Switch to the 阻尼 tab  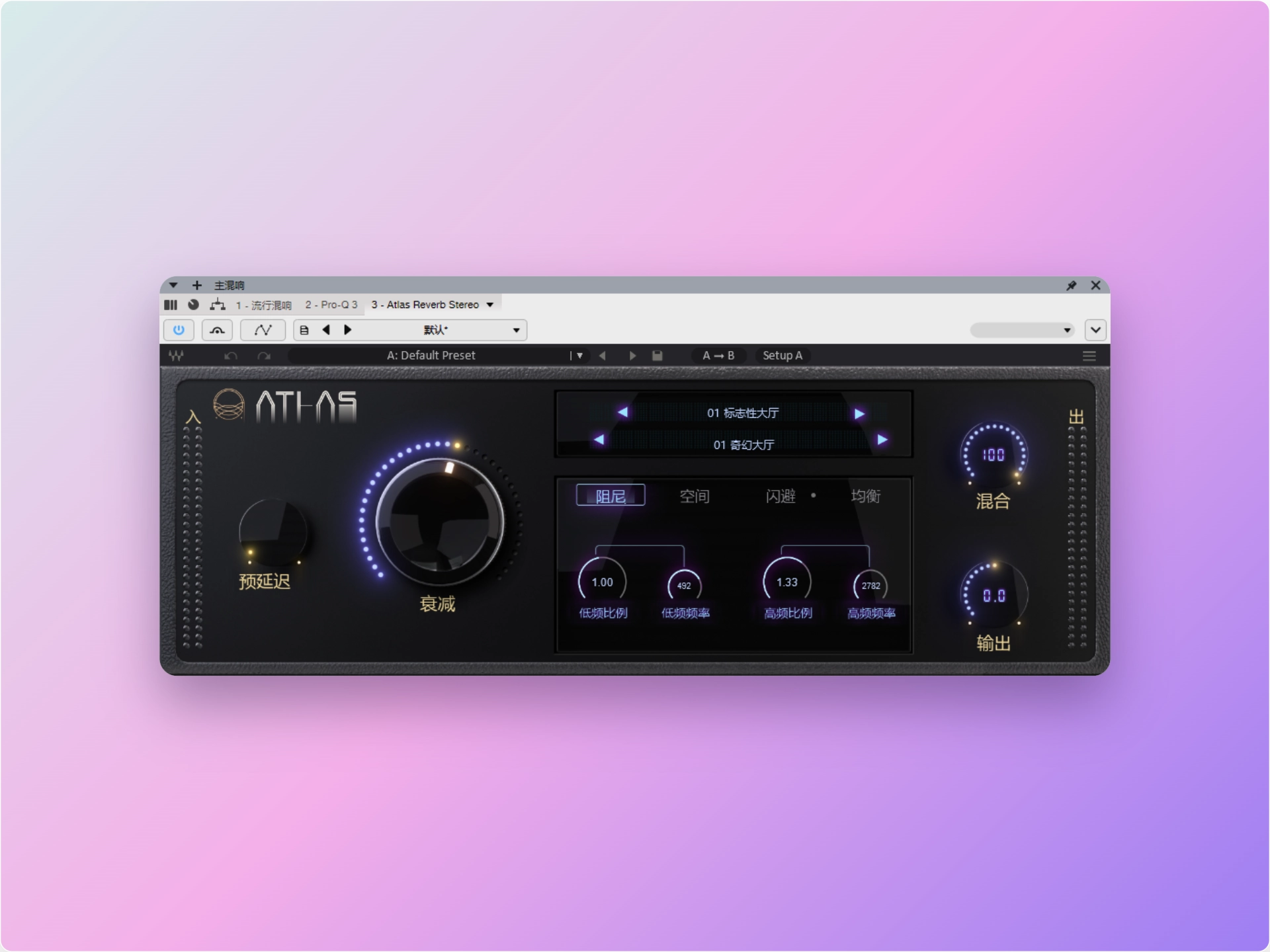pyautogui.click(x=611, y=496)
